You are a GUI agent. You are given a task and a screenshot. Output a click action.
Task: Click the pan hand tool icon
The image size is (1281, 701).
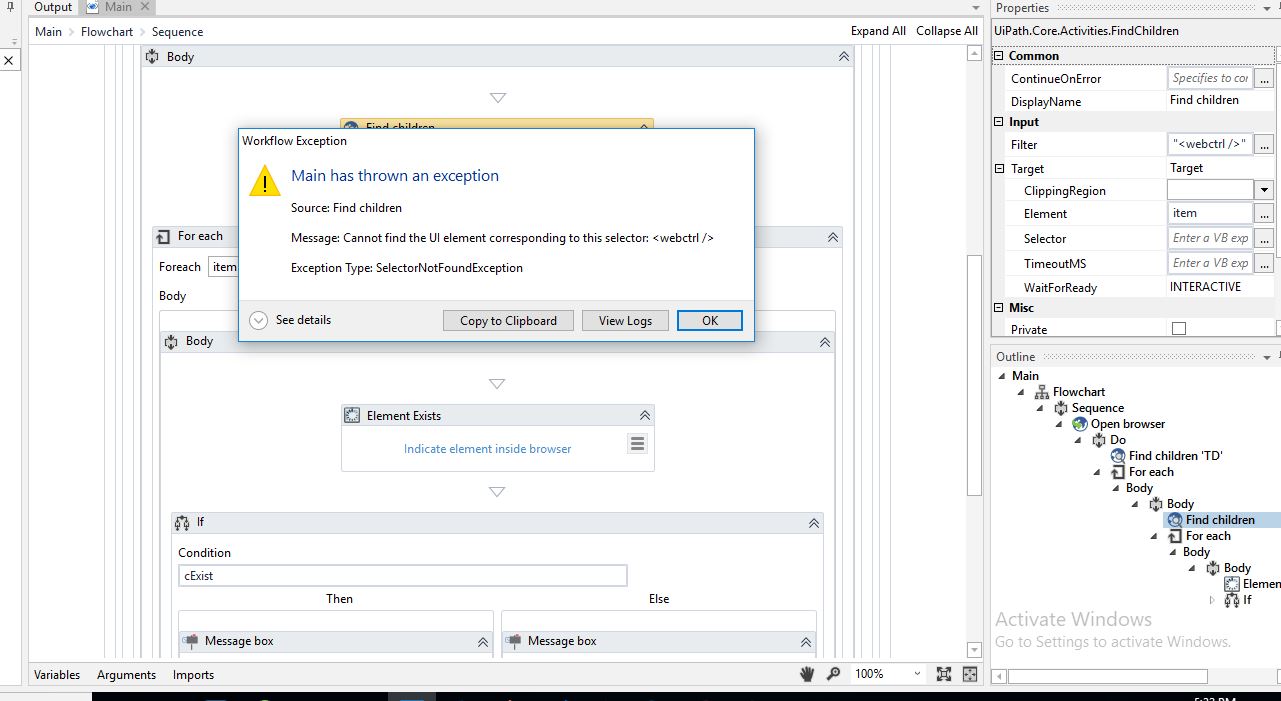tap(807, 674)
